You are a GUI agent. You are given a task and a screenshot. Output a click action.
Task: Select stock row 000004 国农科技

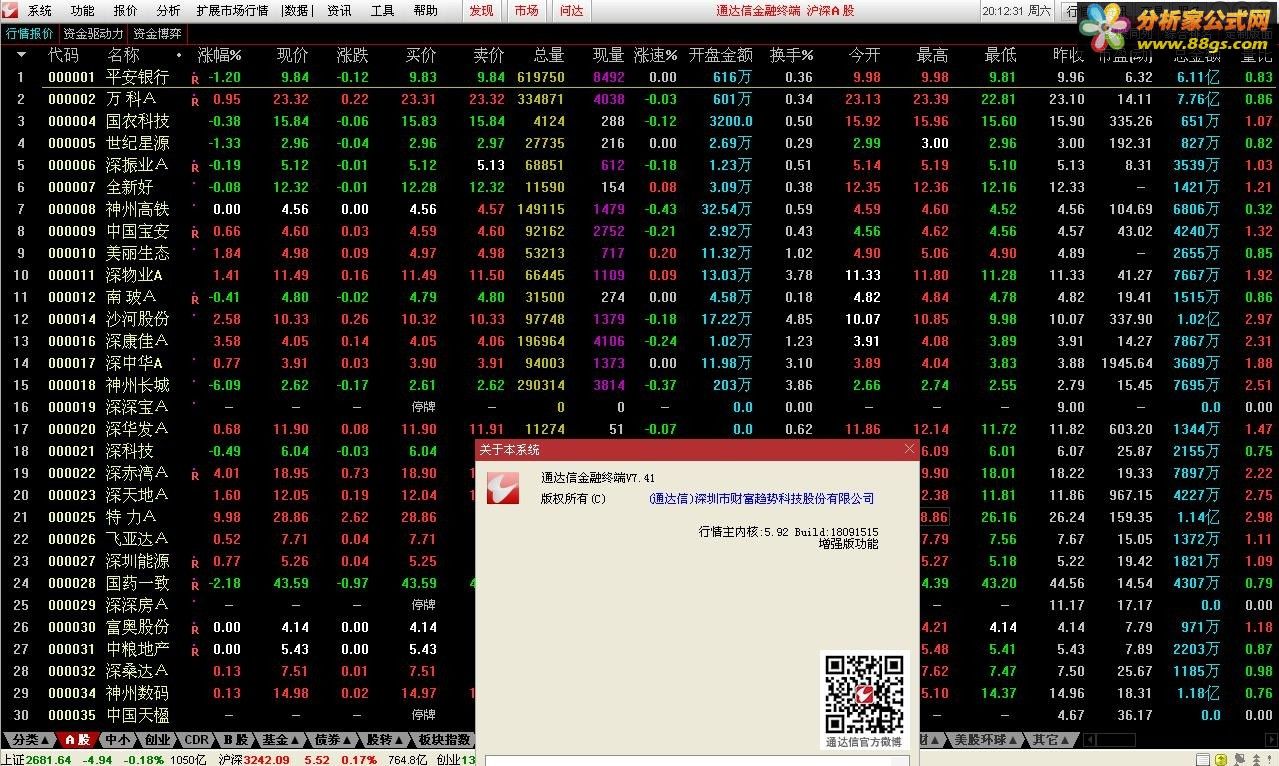(639, 121)
